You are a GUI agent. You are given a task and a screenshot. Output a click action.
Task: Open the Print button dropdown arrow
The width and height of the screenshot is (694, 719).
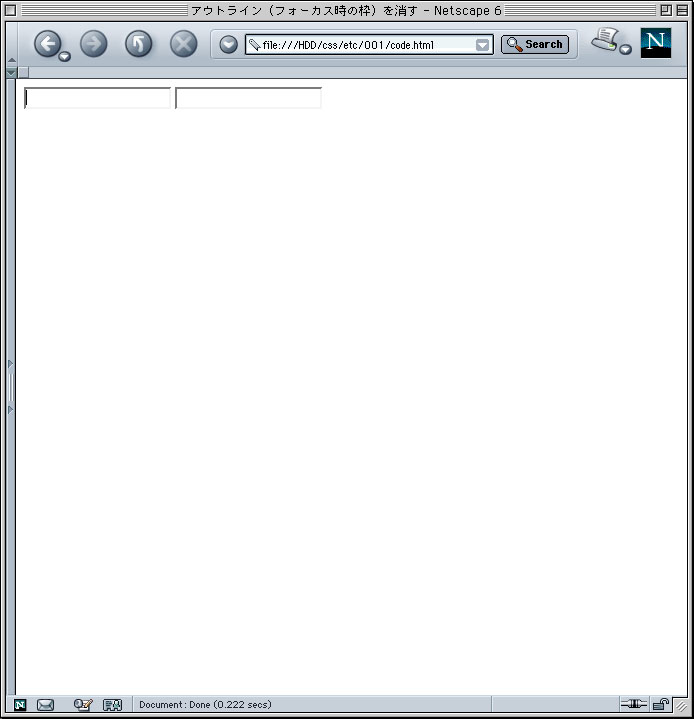pos(626,50)
